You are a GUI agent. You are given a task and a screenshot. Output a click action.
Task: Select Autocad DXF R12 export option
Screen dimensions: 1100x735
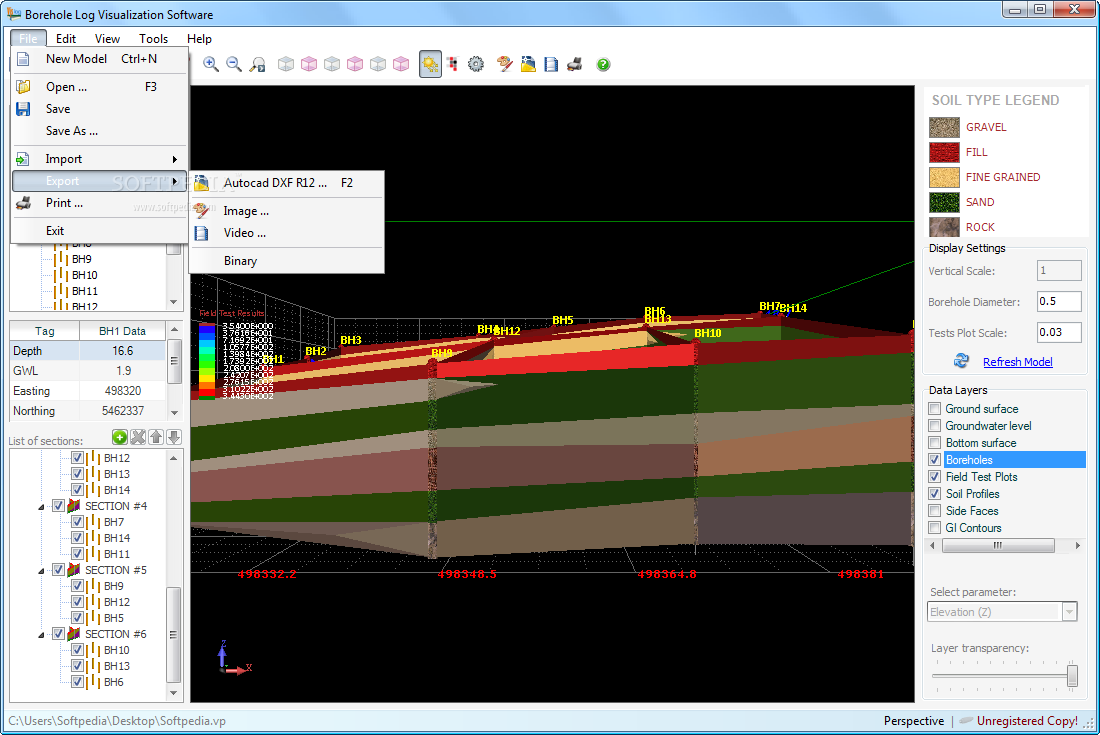(287, 183)
